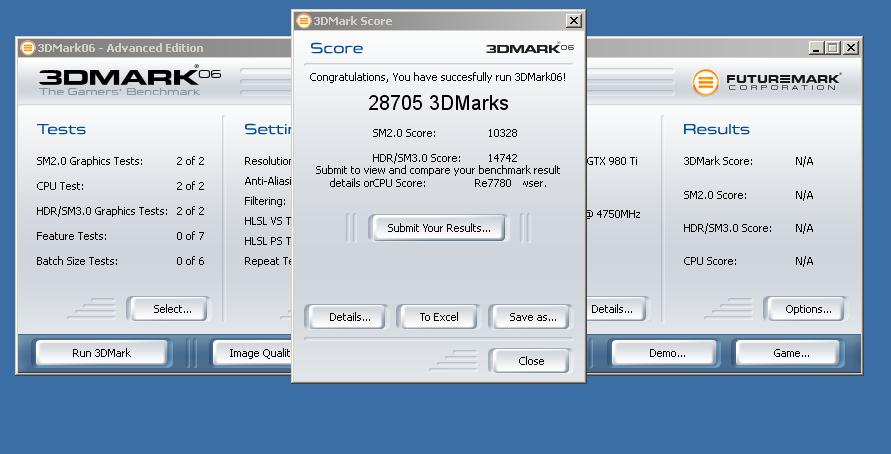Click the GTX 980 Ti text

(611, 161)
